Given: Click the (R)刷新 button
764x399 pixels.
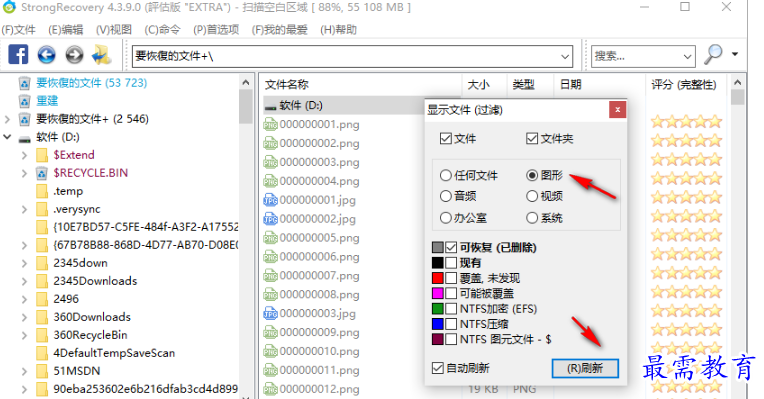Looking at the screenshot, I should coord(585,368).
